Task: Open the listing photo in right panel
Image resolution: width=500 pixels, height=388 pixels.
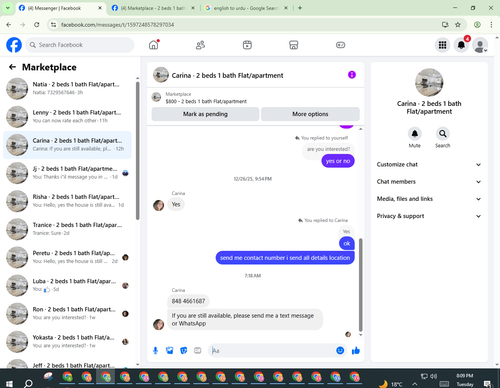Action: point(429,82)
